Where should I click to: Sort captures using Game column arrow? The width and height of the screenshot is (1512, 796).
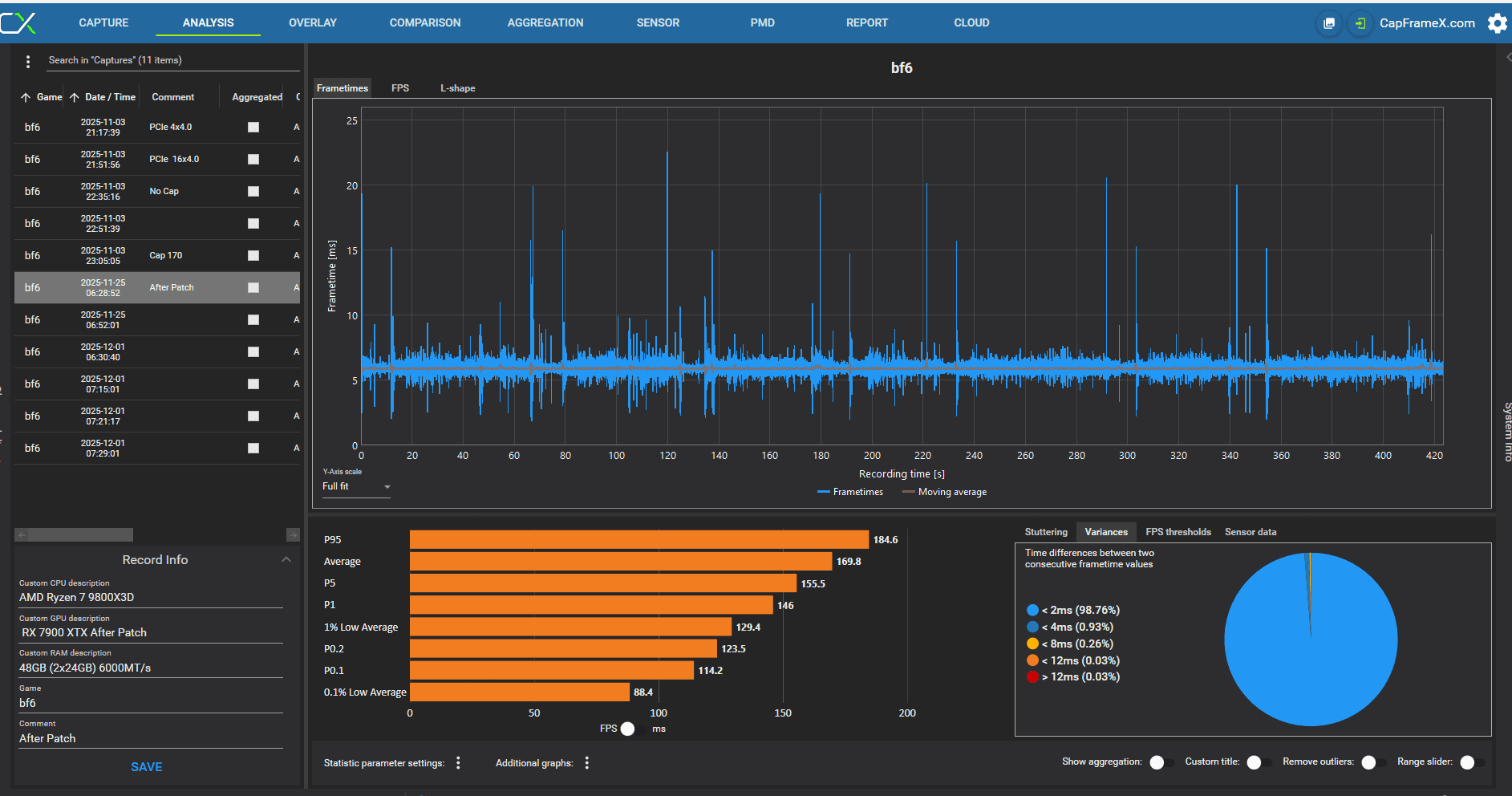(x=26, y=97)
